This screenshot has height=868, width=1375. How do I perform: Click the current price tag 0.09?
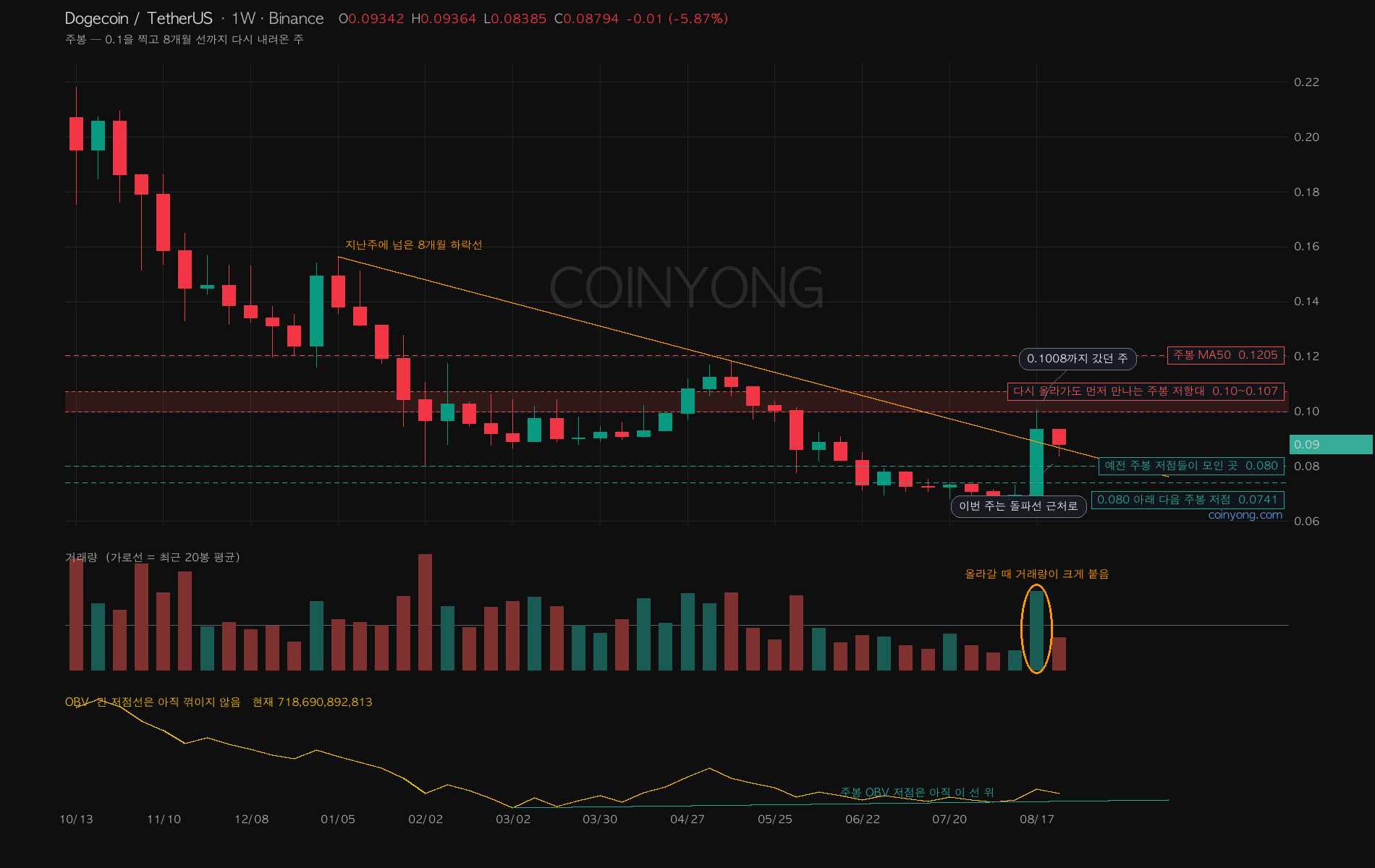pos(1330,444)
